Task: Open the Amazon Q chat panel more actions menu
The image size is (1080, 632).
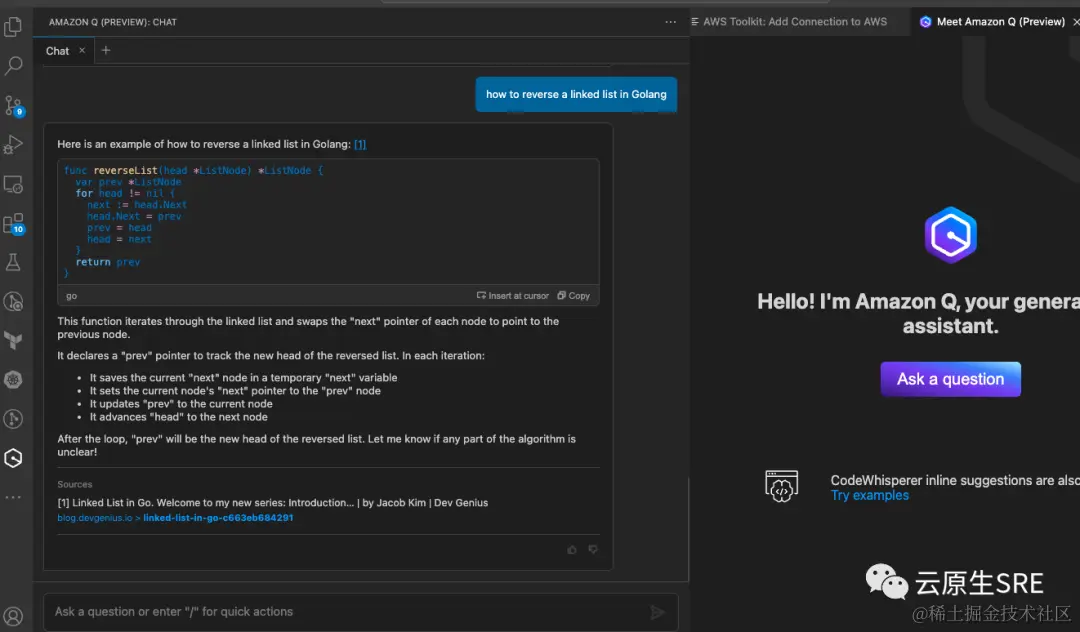Action: pos(670,22)
